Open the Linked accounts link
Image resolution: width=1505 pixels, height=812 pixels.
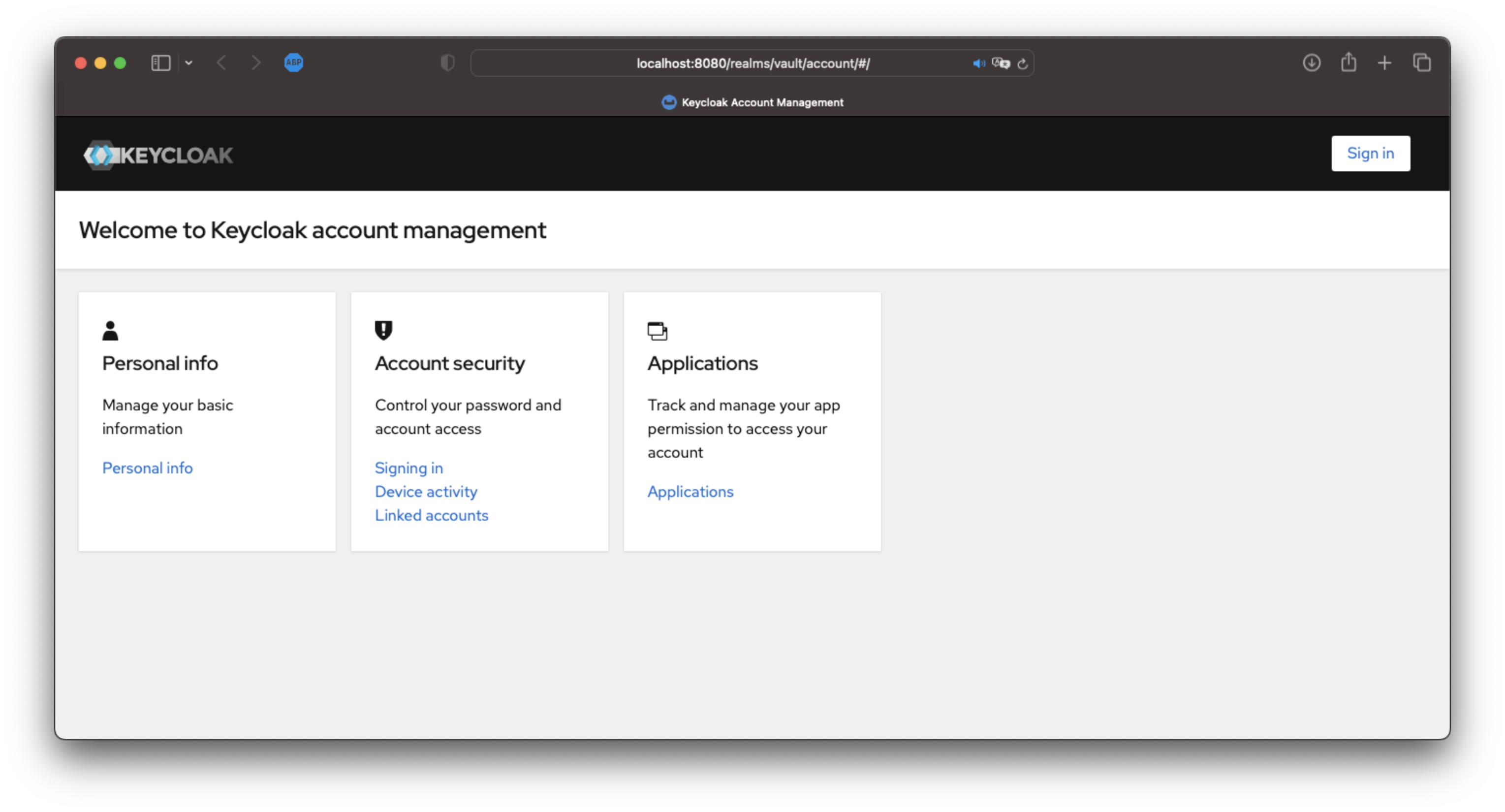pyautogui.click(x=431, y=515)
